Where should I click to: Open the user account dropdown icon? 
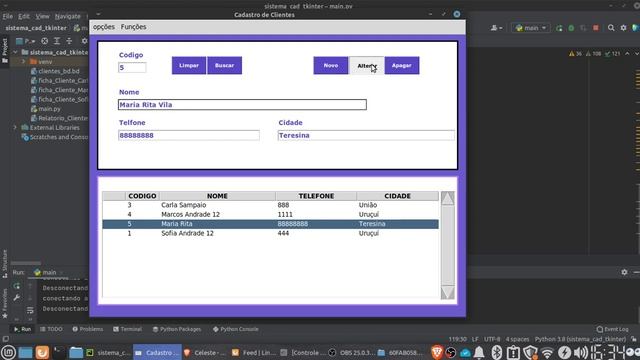[496, 28]
